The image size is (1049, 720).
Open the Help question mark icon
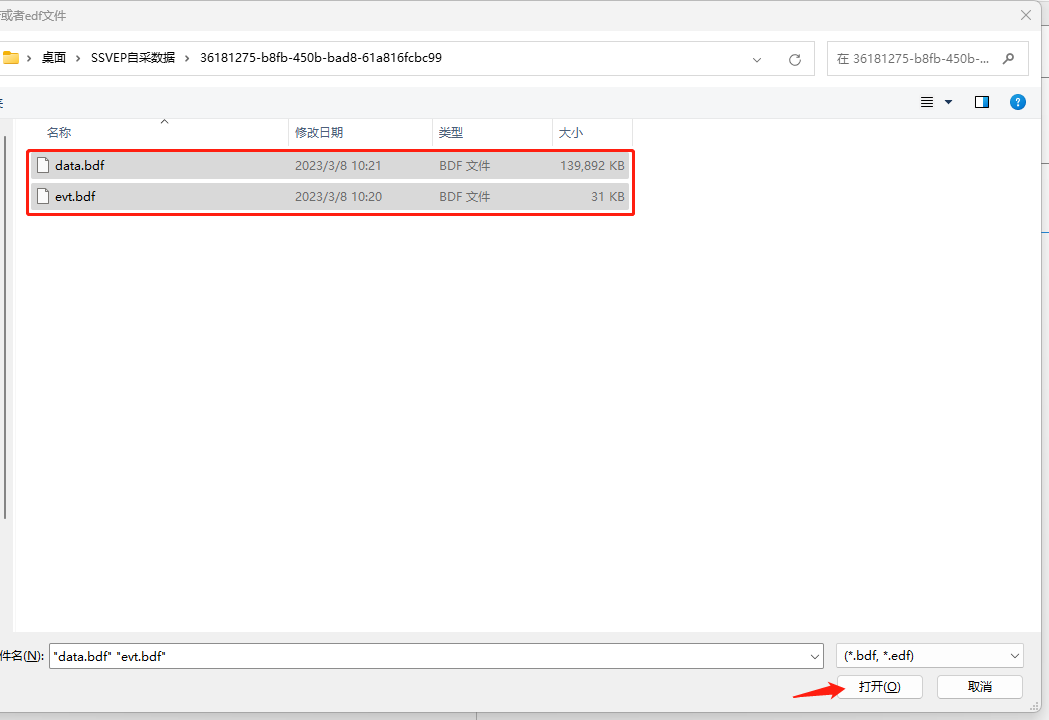[x=1018, y=101]
